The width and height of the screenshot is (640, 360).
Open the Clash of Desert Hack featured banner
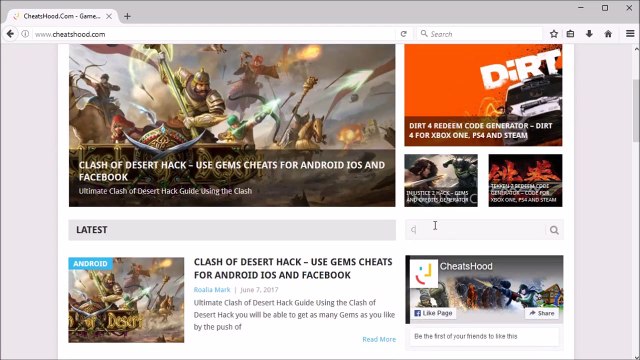point(232,125)
